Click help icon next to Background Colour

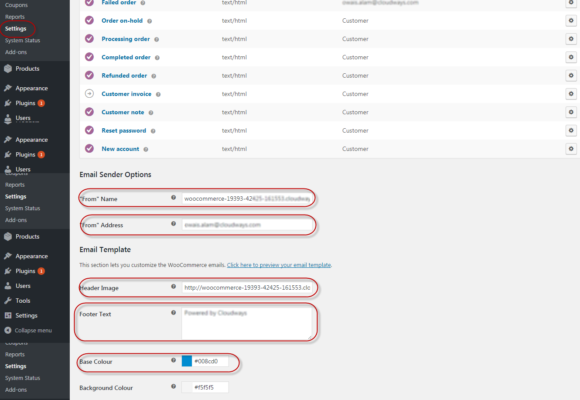173,386
